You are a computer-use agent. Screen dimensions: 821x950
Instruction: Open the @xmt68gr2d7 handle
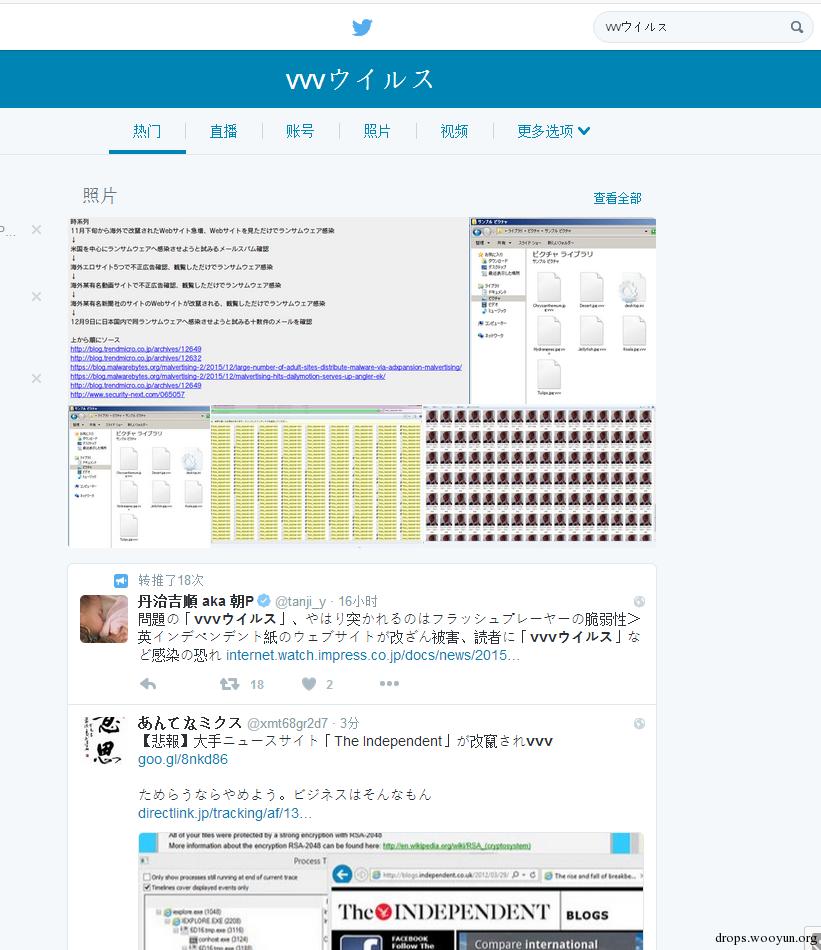(287, 723)
